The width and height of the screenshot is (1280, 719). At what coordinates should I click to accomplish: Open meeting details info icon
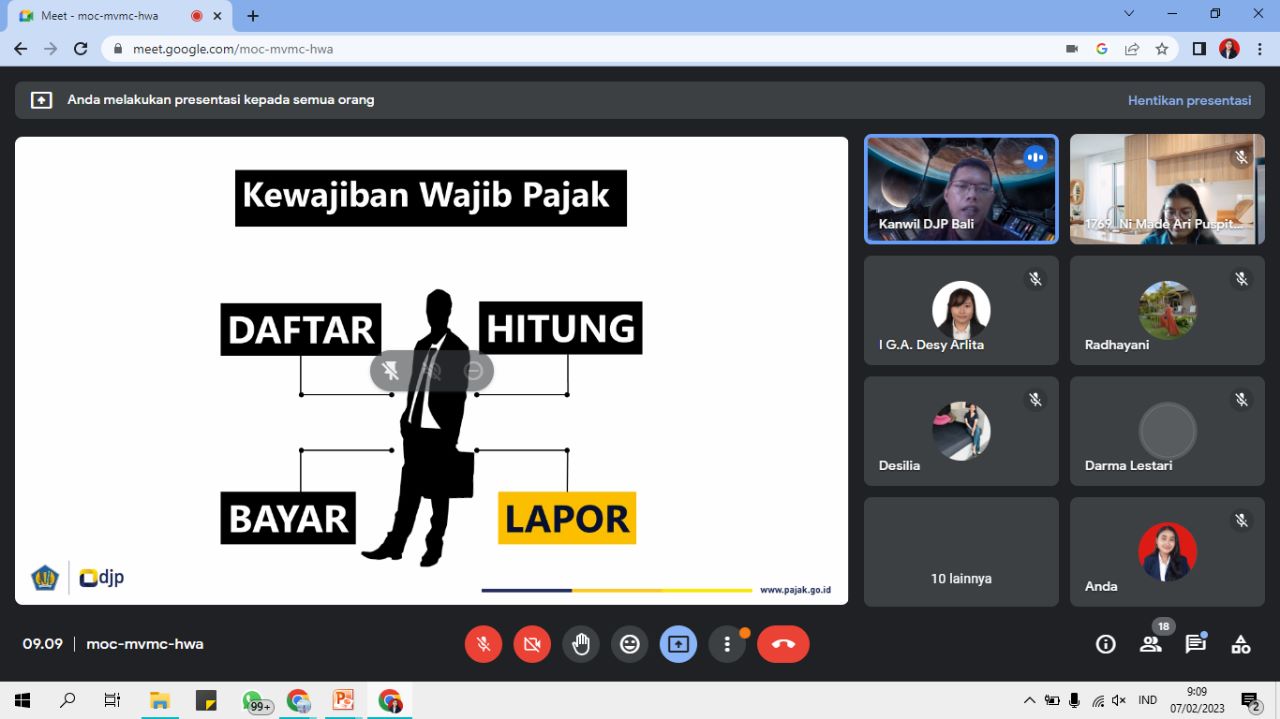[1106, 645]
